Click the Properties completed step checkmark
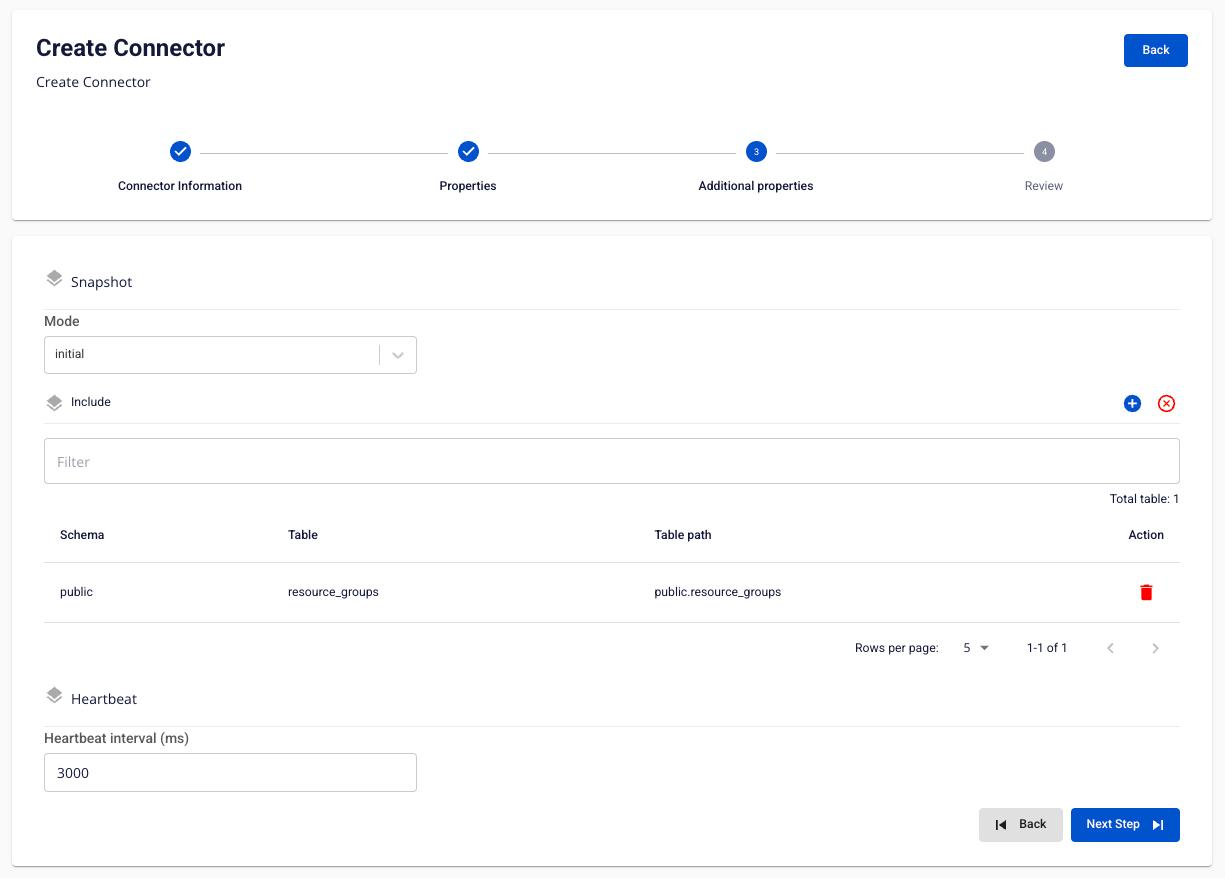1225x878 pixels. point(468,152)
